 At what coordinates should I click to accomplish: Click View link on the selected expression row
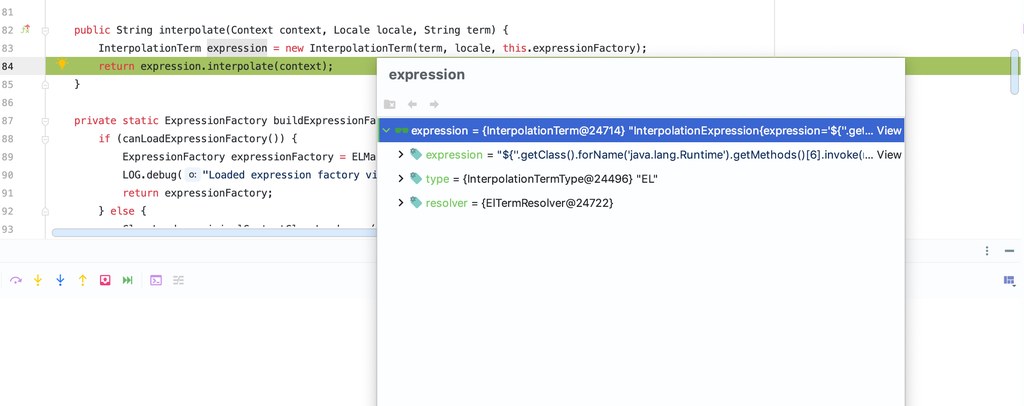889,130
